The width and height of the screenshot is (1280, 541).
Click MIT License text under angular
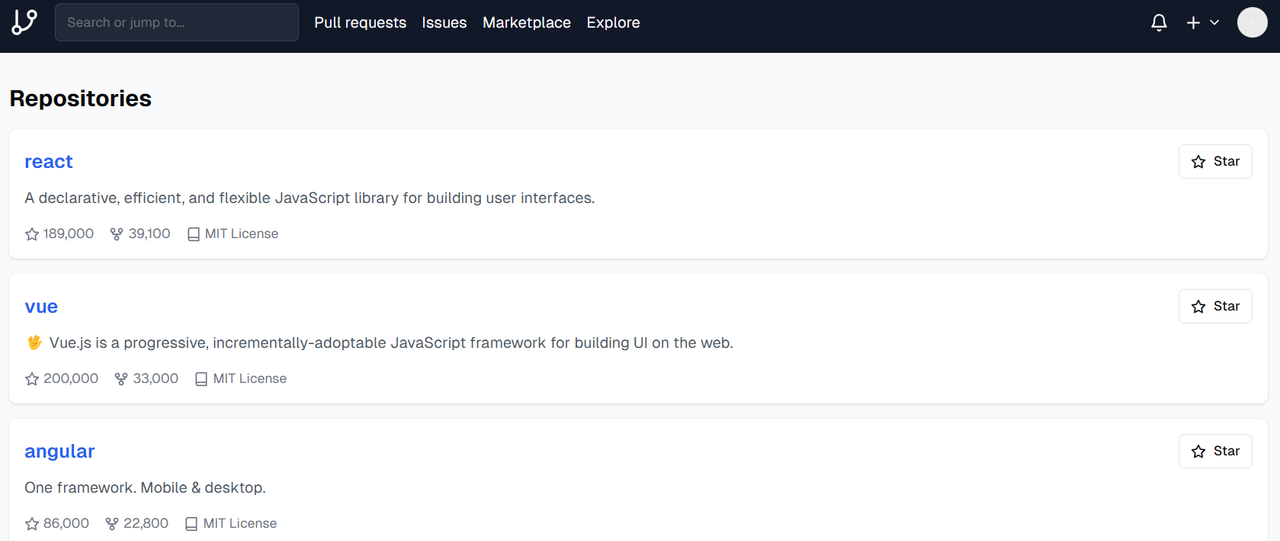coord(240,524)
